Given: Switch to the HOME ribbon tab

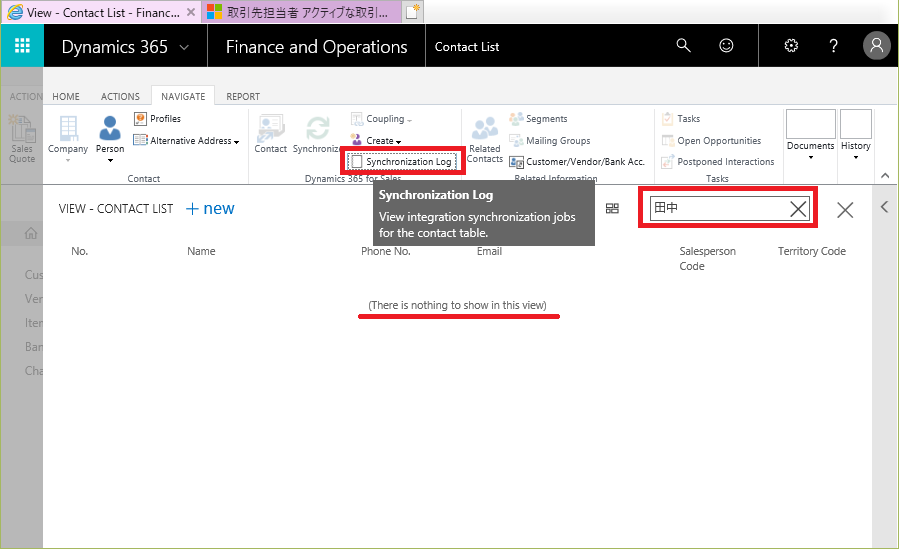Looking at the screenshot, I should 66,96.
